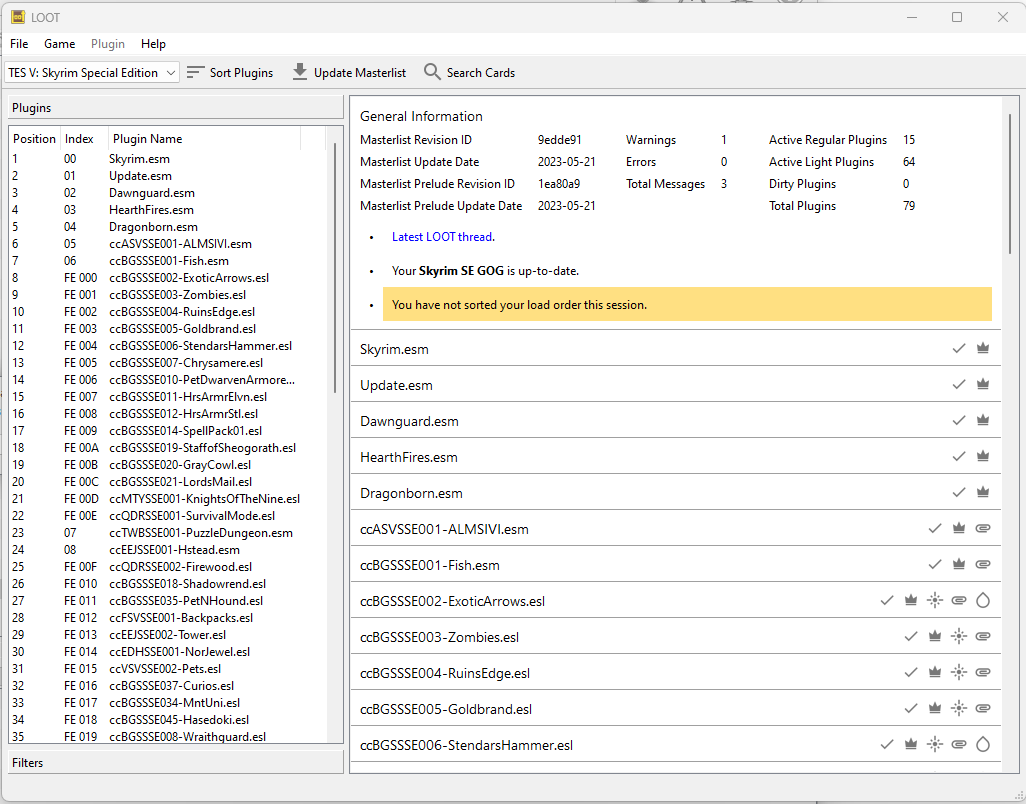Select ccVSVSSE002-Pets.esl list row
This screenshot has height=804, width=1026.
[168, 669]
